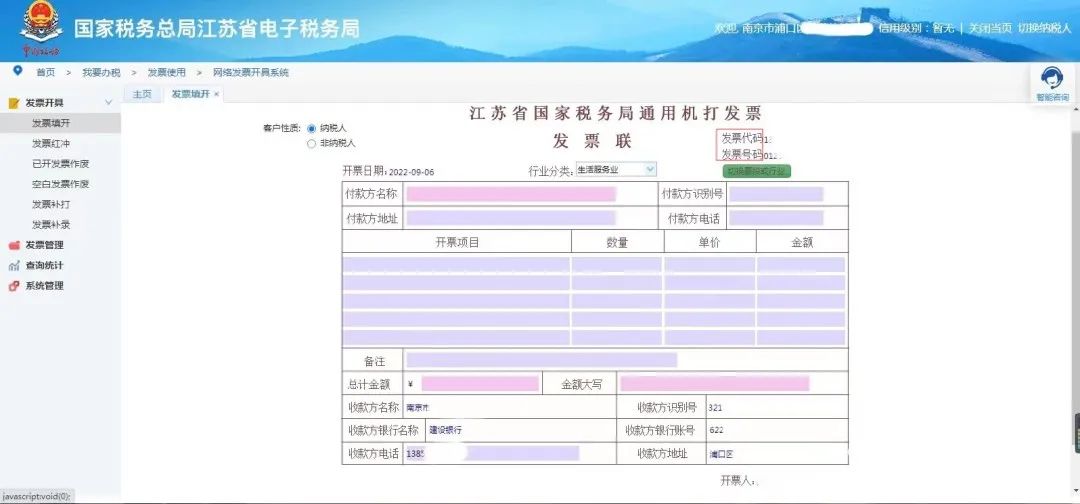Screen dimensions: 1080x504
Task: Click the 付款方电话 input field
Action: (x=776, y=219)
